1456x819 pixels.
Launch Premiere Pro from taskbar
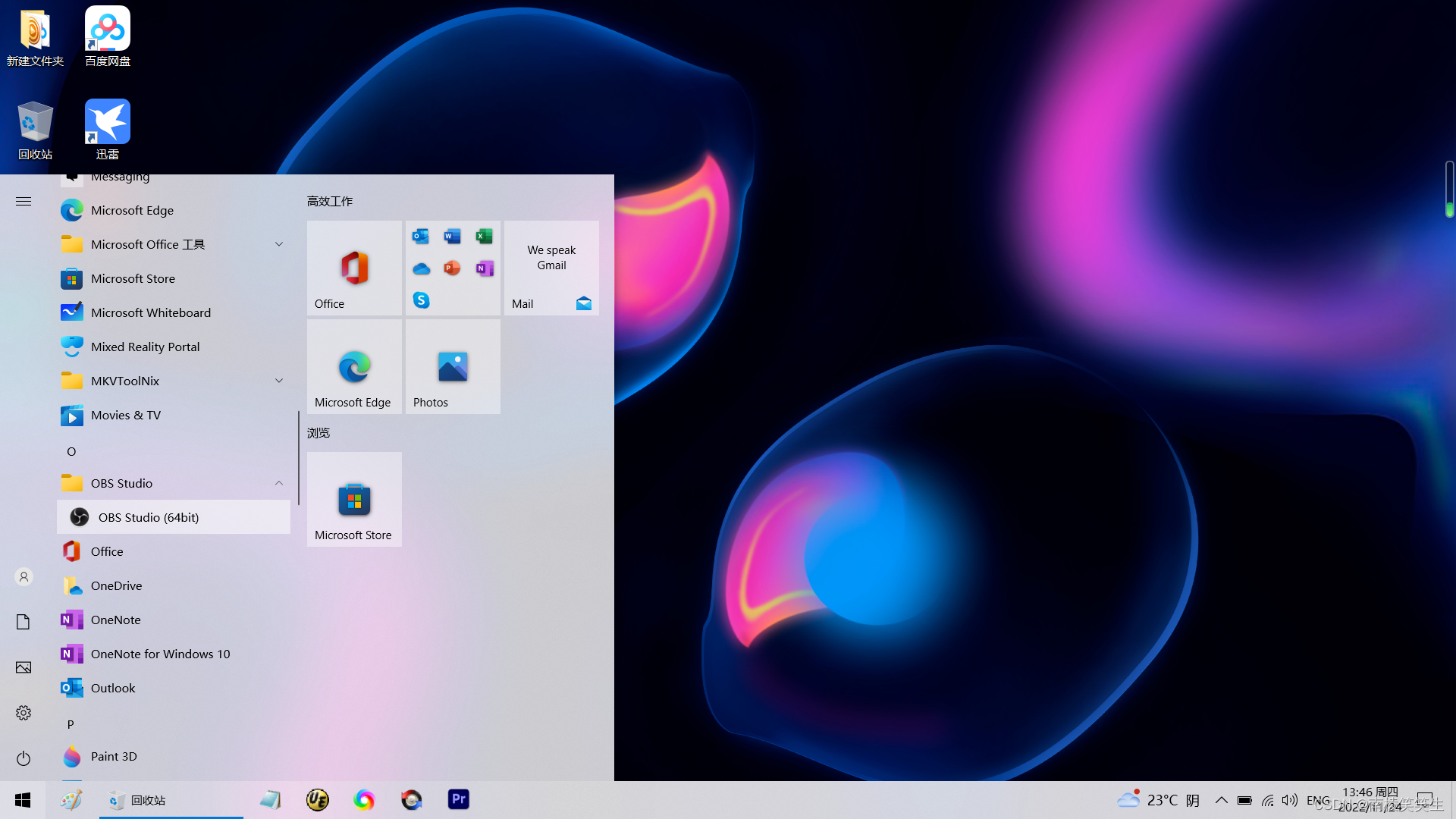click(x=459, y=800)
